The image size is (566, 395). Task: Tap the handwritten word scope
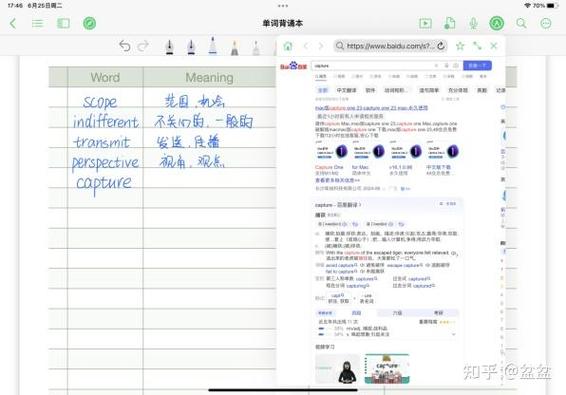[x=100, y=102]
